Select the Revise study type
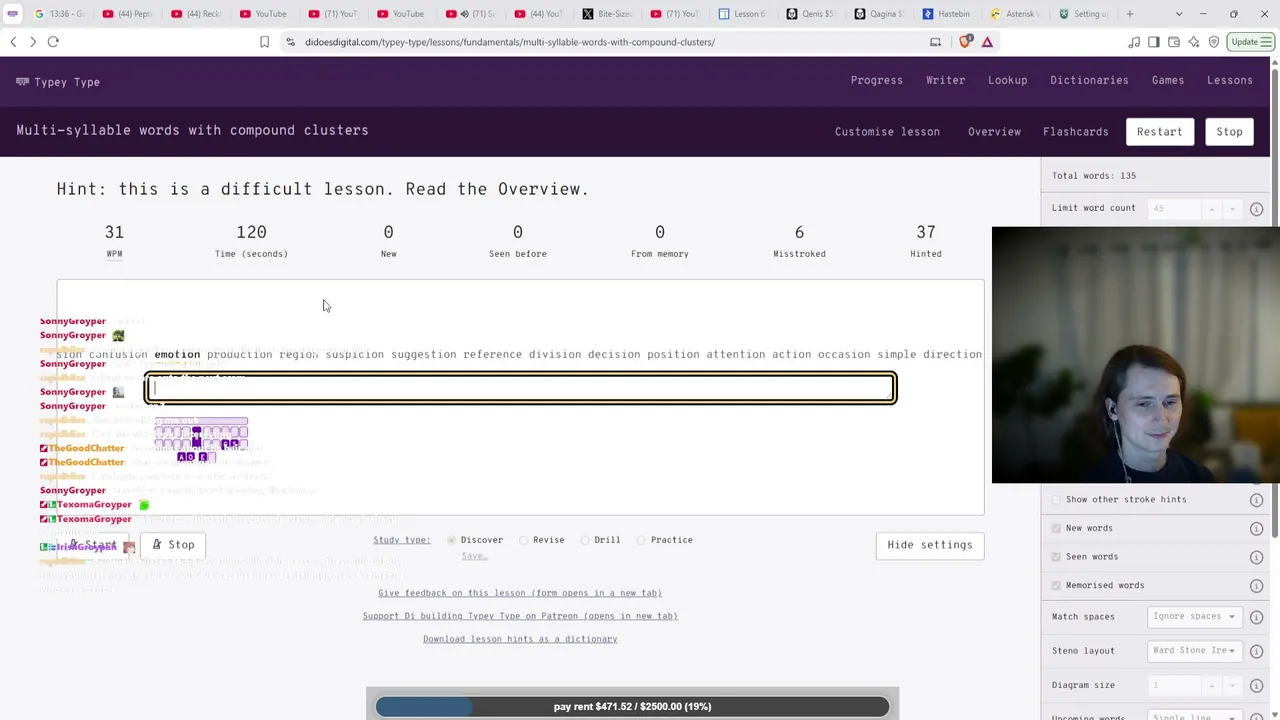The height and width of the screenshot is (720, 1280). pyautogui.click(x=524, y=540)
